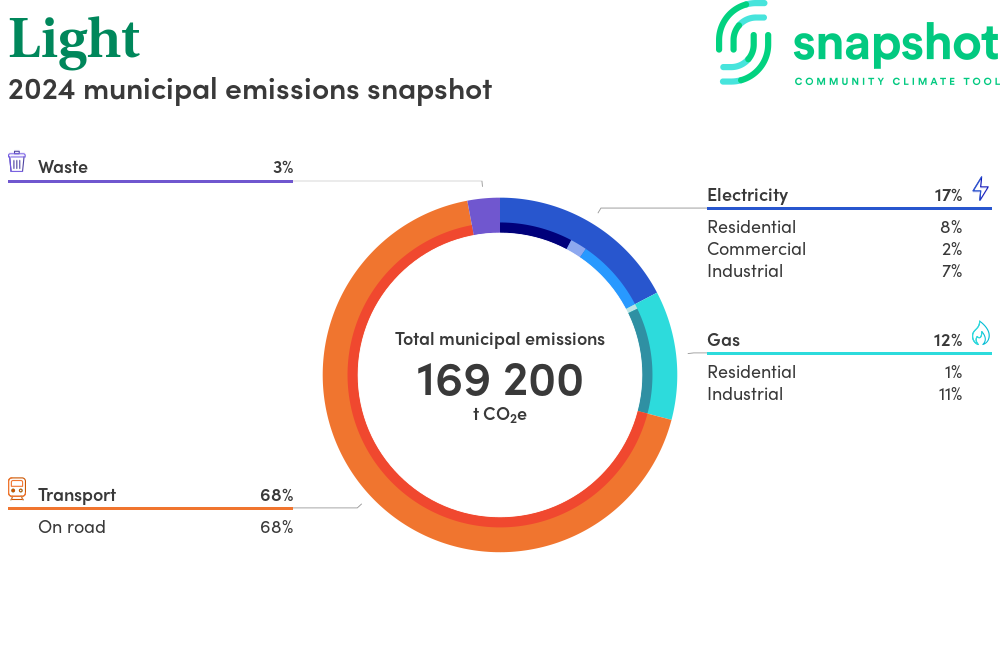Click the Gas category heading
Screen dimensions: 1000x670
723,340
